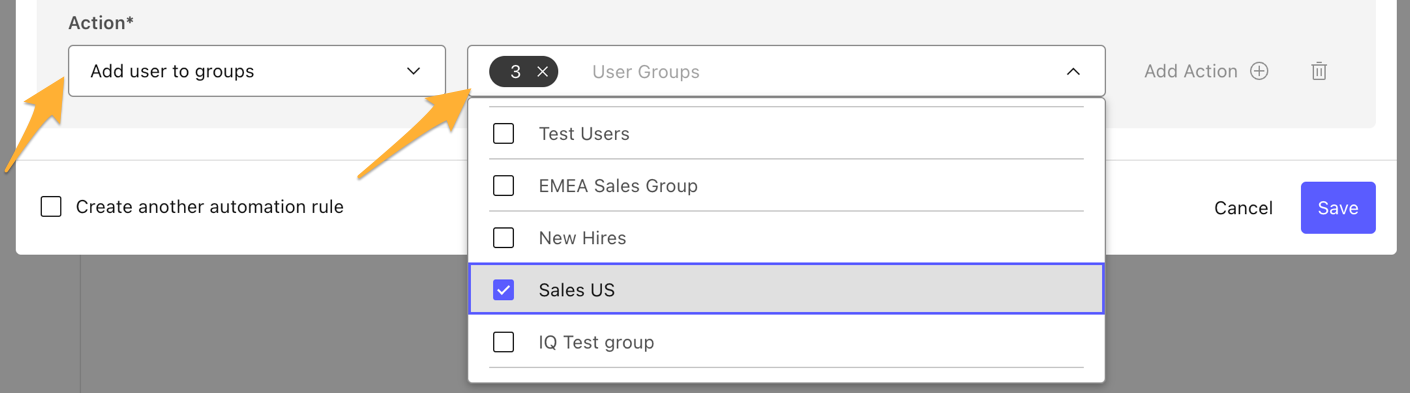This screenshot has height=393, width=1410.
Task: Open the Add user to groups dropdown
Action: 257,71
